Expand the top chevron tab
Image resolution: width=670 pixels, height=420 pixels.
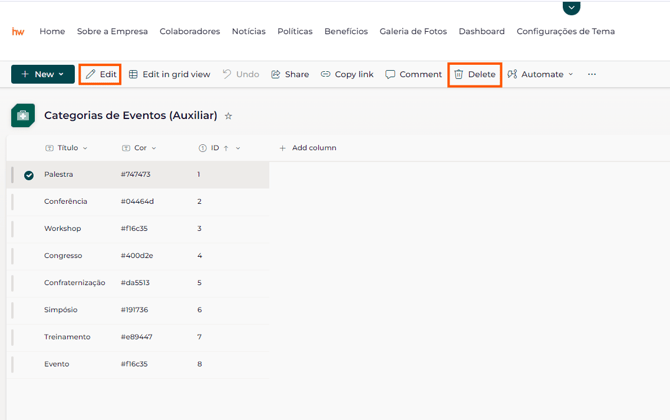[571, 8]
